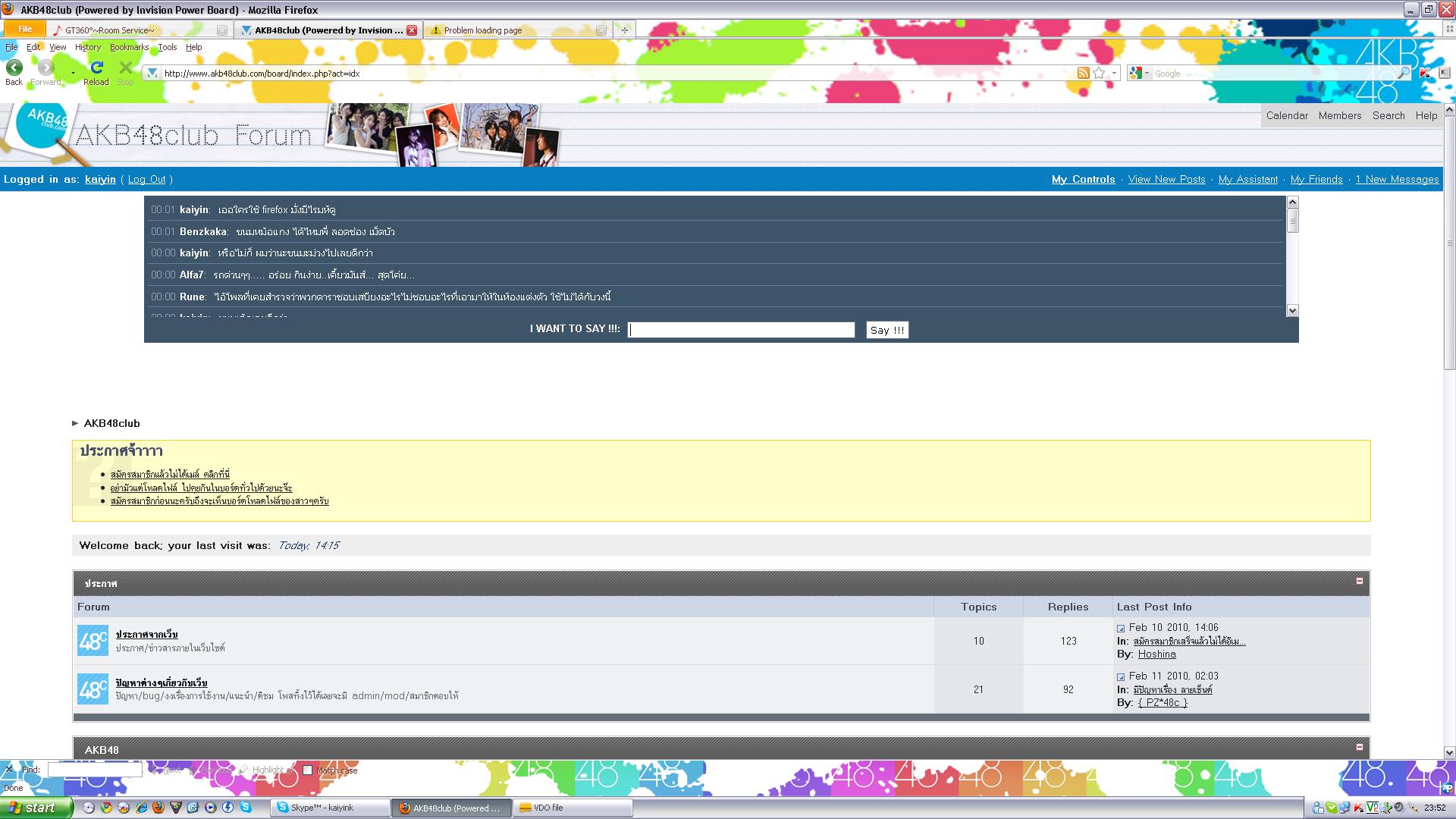Open the 1 New Messages link
Screen dimensions: 1456x819
[1397, 180]
